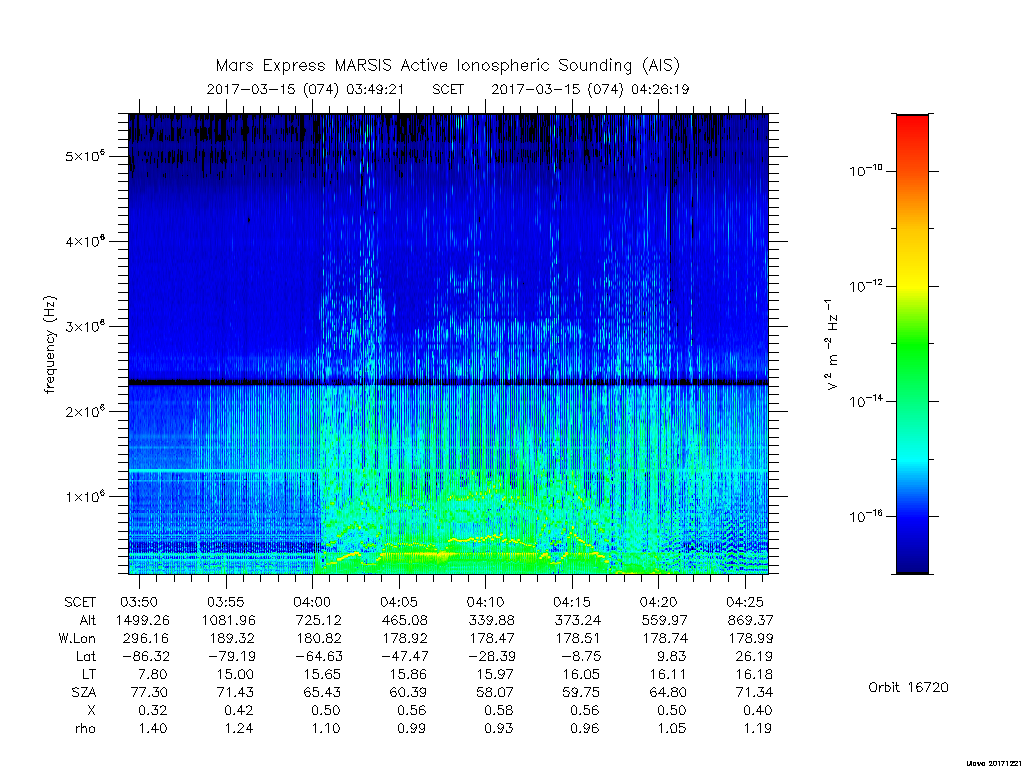The width and height of the screenshot is (1024, 768).
Task: Click the dark horizontal band near 2.3 MHz
Action: pyautogui.click(x=448, y=382)
